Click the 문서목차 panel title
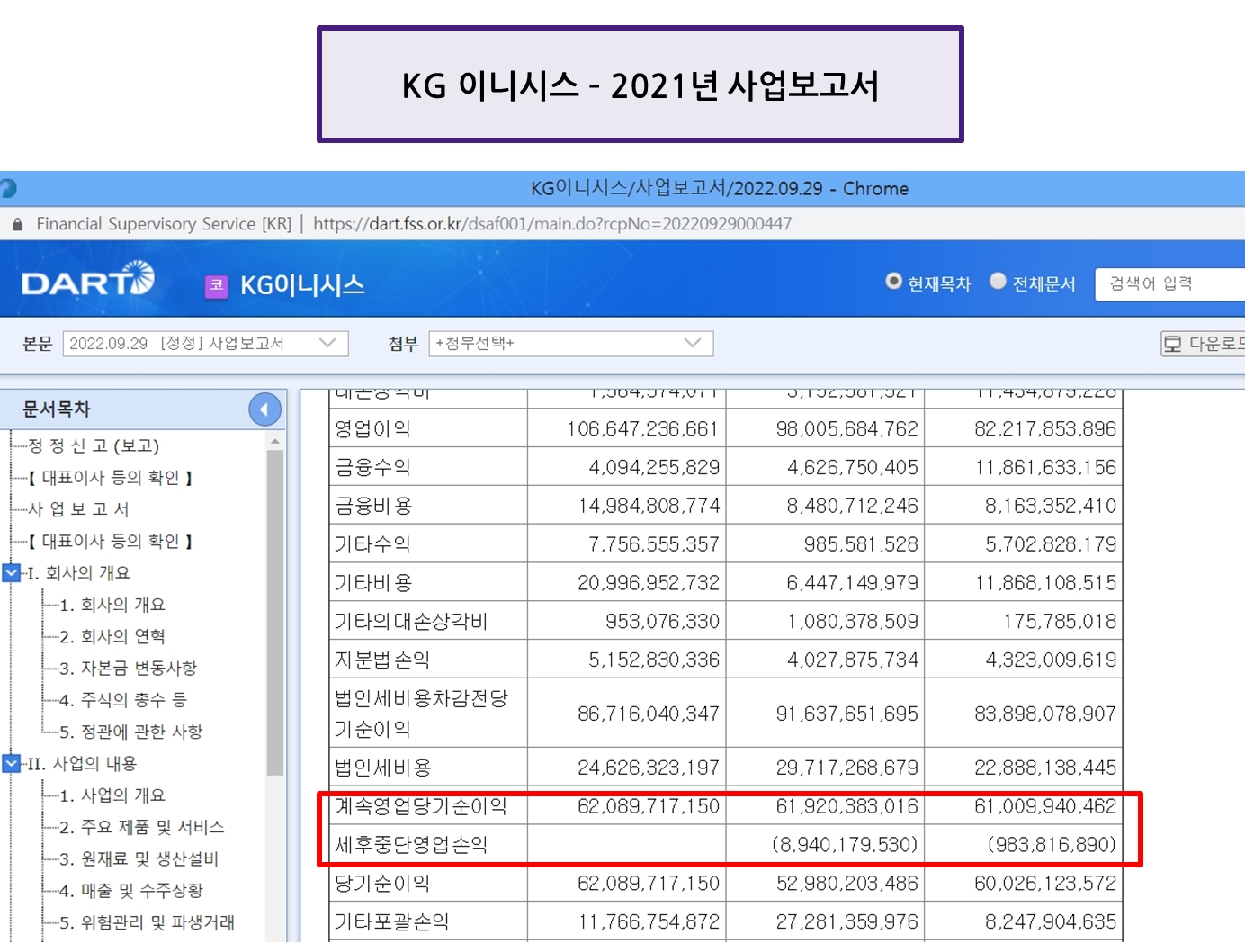The height and width of the screenshot is (952, 1245). click(x=56, y=409)
